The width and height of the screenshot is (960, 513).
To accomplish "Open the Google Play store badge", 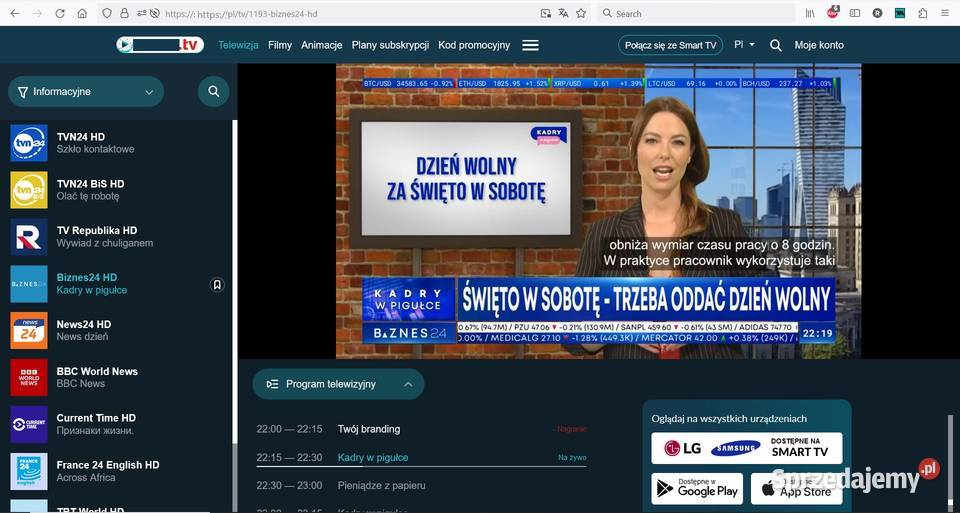I will pos(697,489).
